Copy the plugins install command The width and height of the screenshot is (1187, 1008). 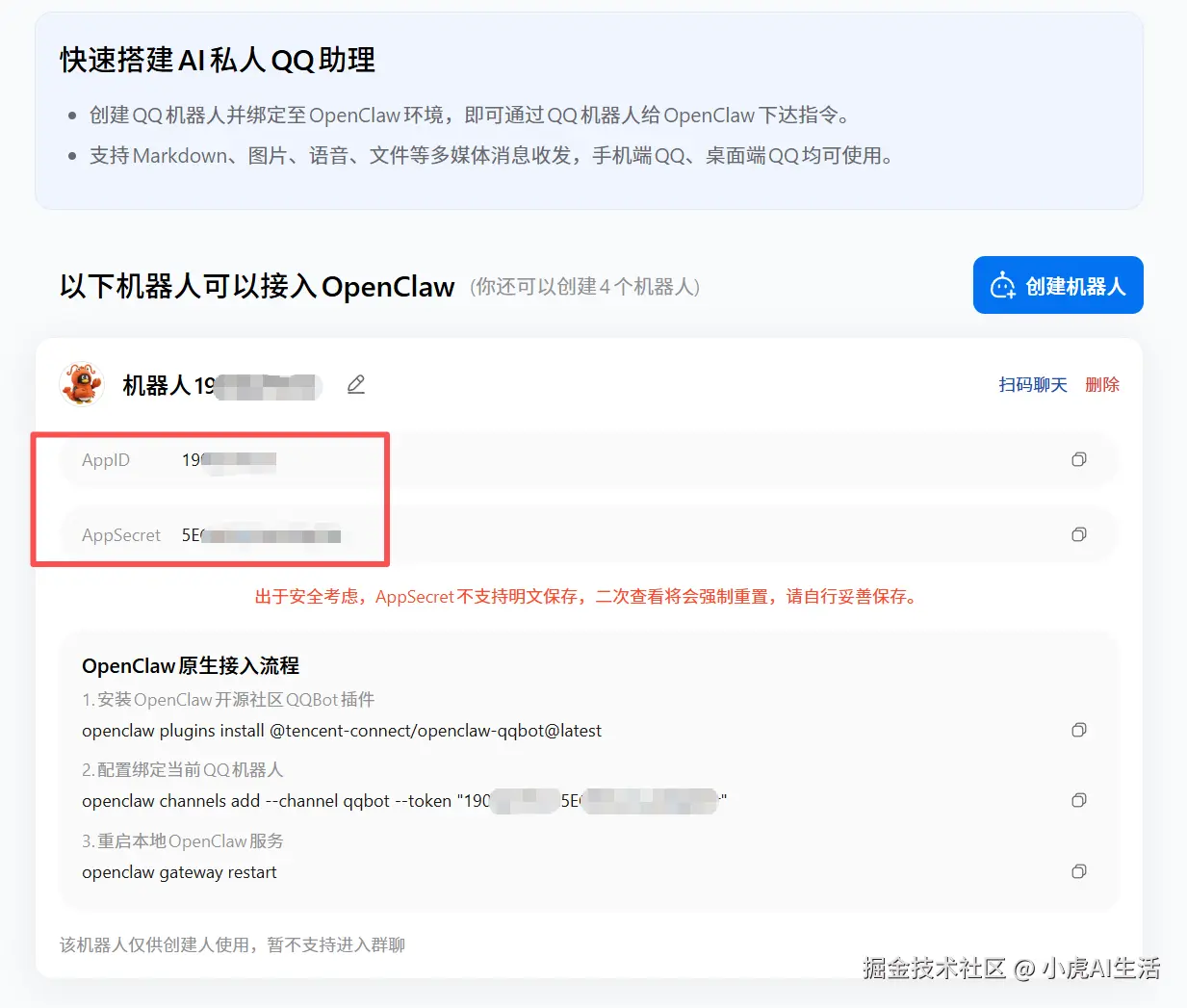[1079, 731]
